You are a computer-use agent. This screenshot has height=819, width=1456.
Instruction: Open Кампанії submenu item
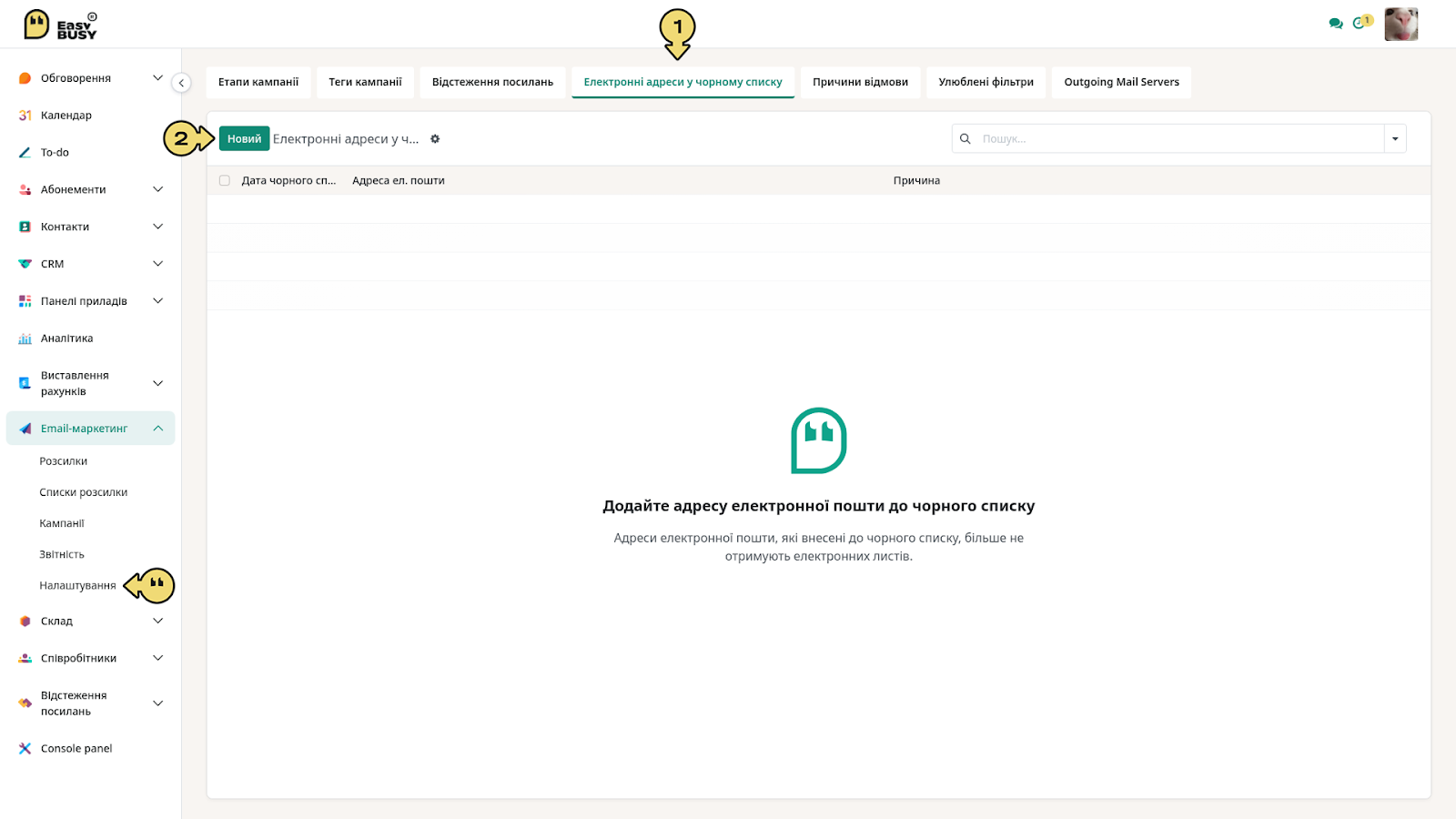tap(62, 523)
